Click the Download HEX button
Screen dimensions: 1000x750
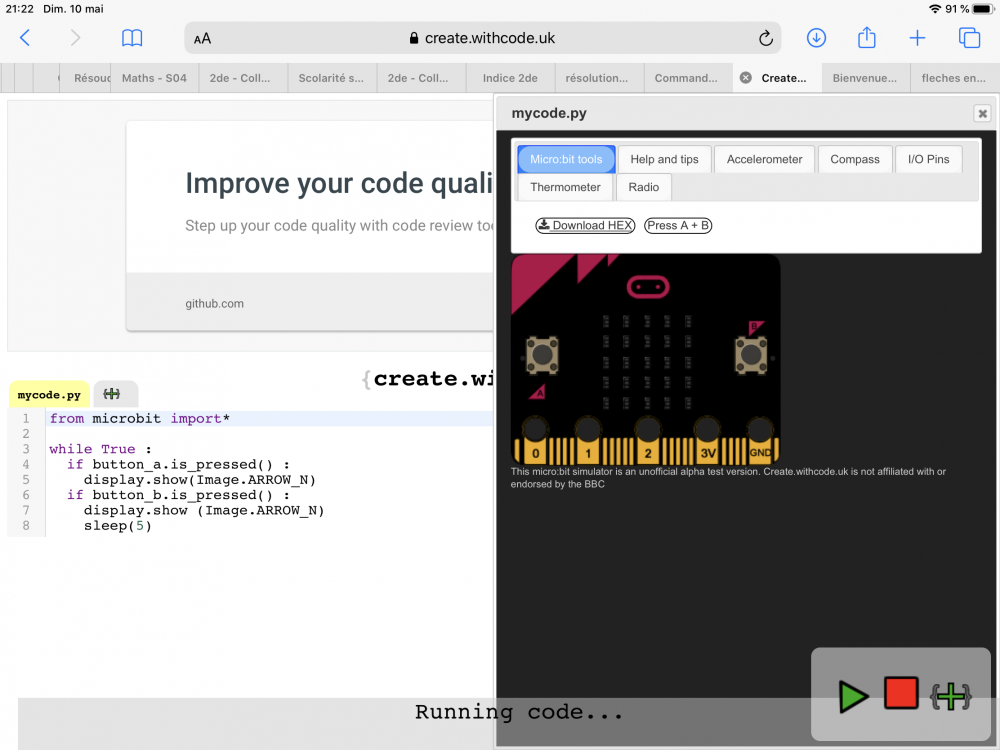click(585, 225)
